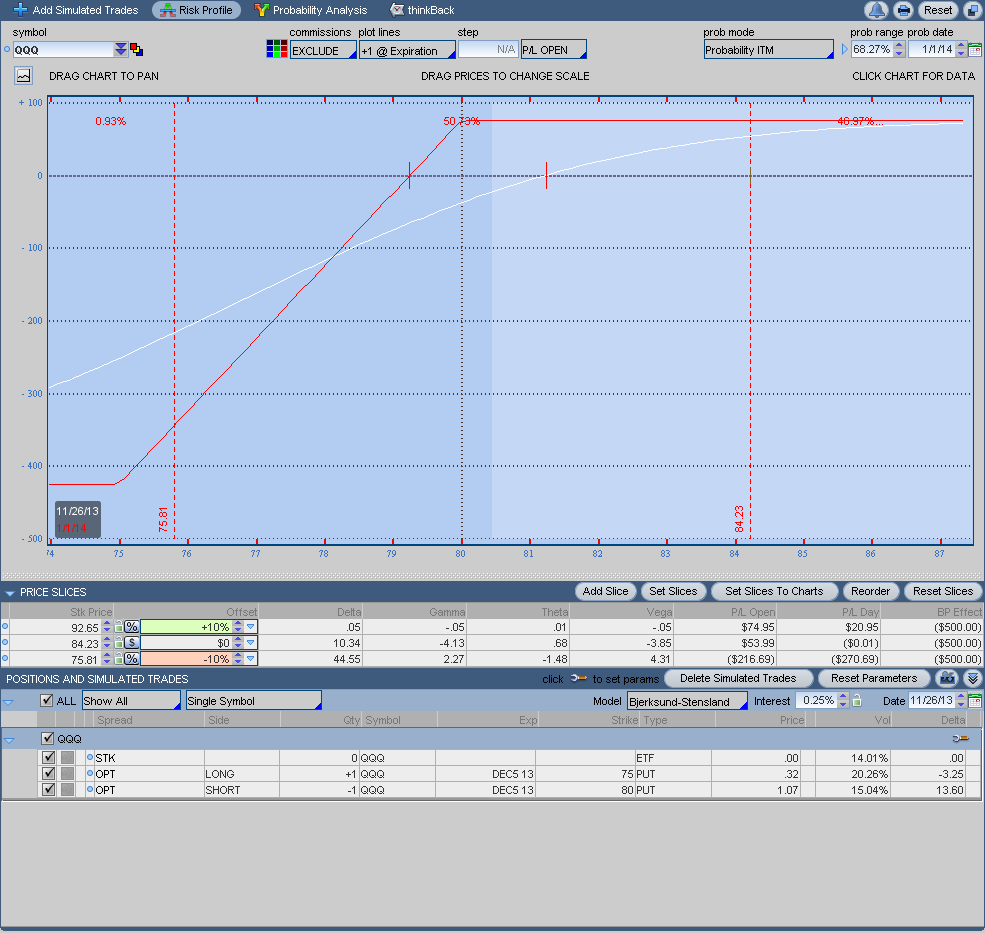Click the chart mode icon beside DRAG CHART TO PAN
The width and height of the screenshot is (985, 933).
(x=23, y=76)
